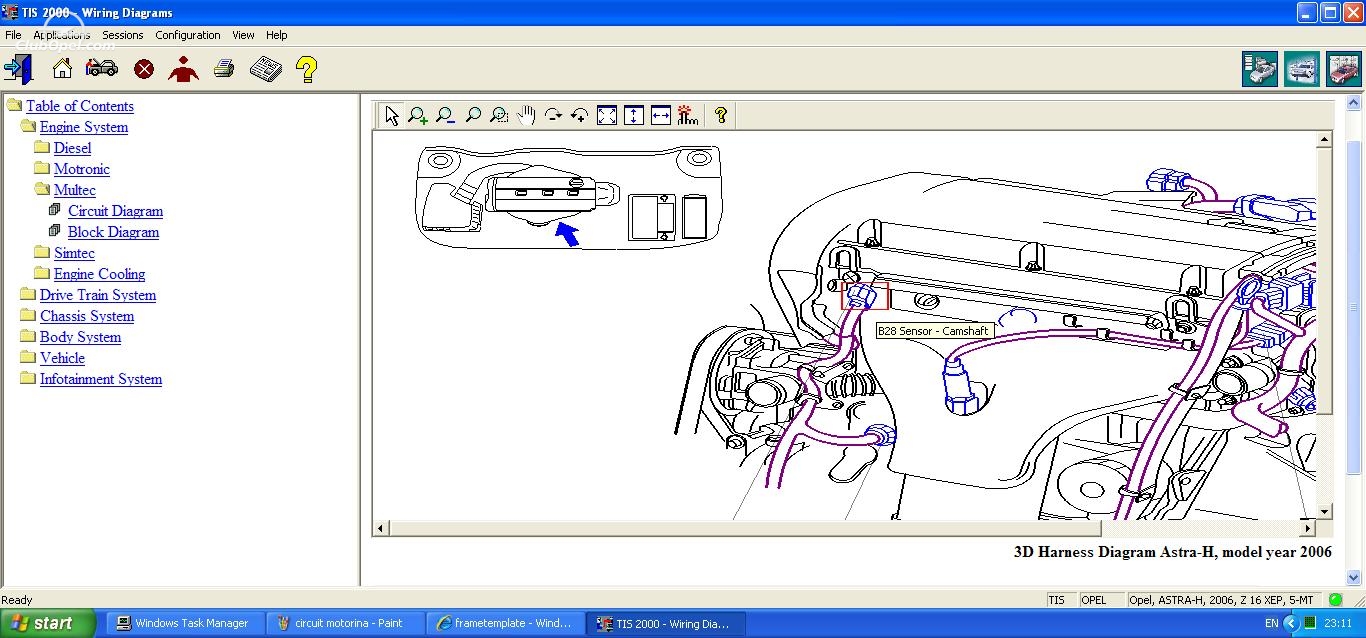This screenshot has height=638, width=1366.
Task: Open the Applications menu
Action: pyautogui.click(x=62, y=35)
